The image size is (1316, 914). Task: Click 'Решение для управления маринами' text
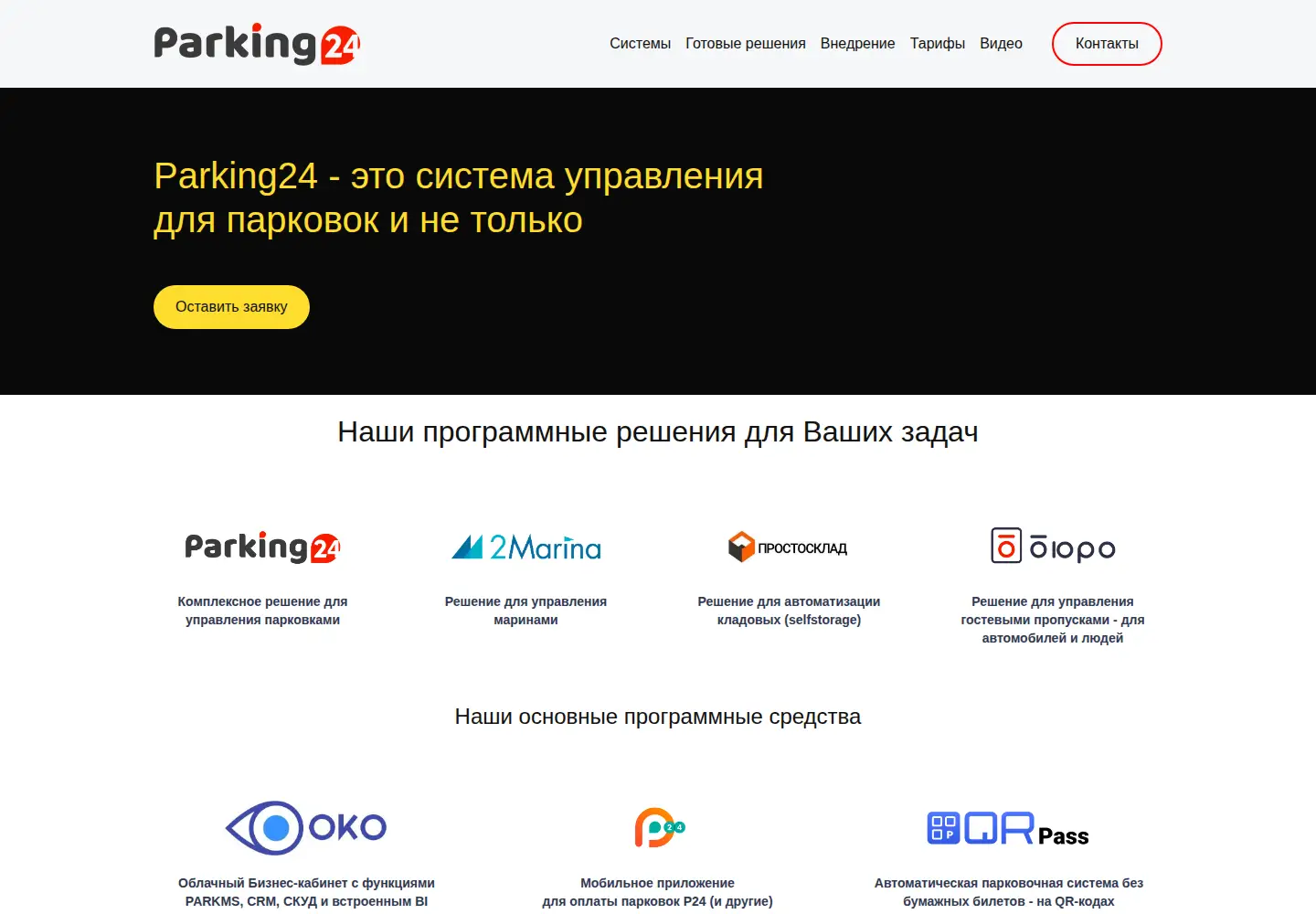pyautogui.click(x=525, y=611)
